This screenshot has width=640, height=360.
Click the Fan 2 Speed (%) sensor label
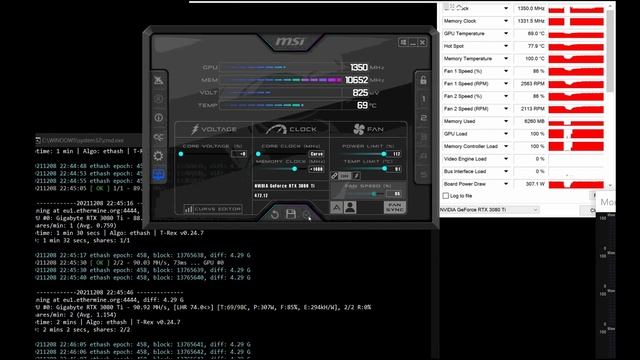coord(463,96)
